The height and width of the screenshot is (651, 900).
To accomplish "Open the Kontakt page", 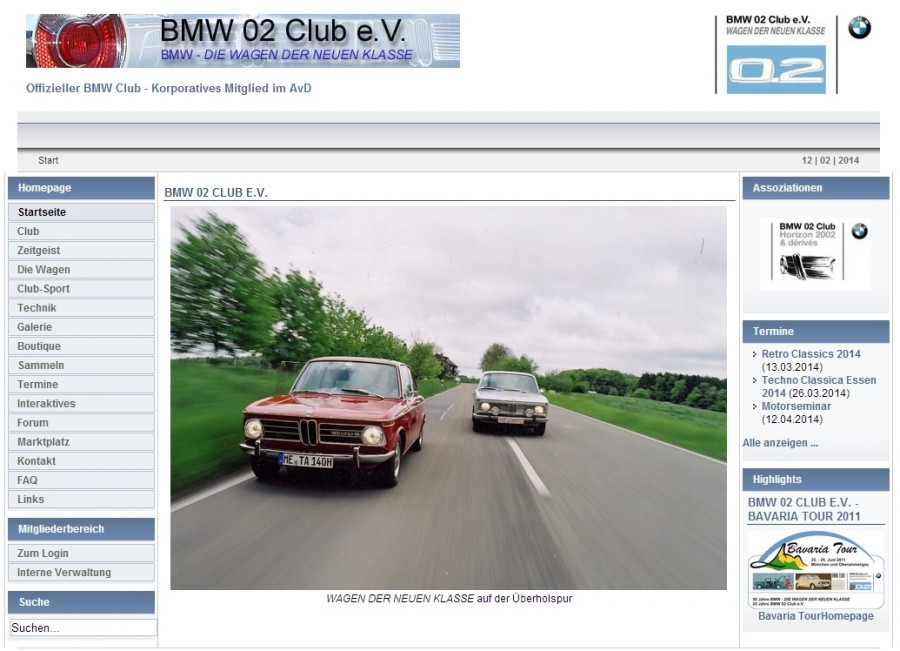I will (82, 461).
